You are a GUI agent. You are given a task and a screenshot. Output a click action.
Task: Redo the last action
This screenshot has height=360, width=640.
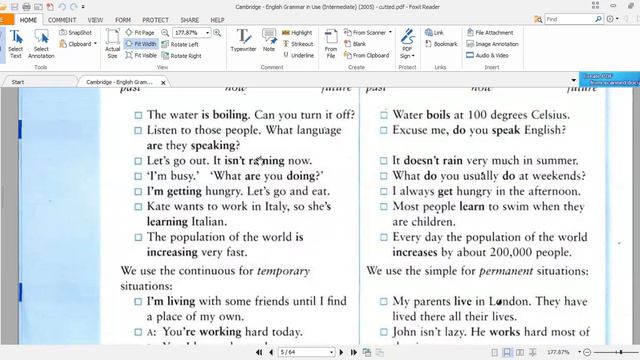(73, 7)
